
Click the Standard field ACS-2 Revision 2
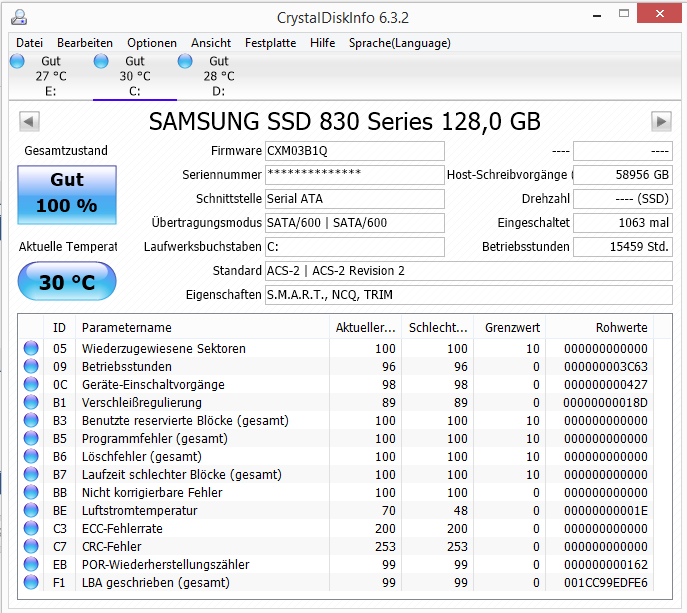tap(469, 271)
